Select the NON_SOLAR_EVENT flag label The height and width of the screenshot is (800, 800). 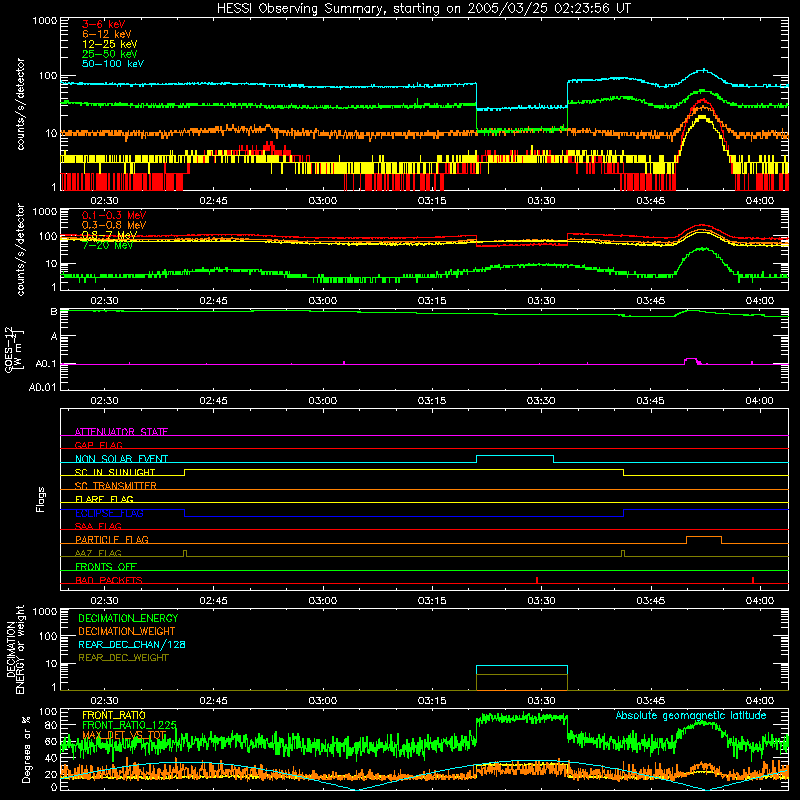tap(121, 459)
